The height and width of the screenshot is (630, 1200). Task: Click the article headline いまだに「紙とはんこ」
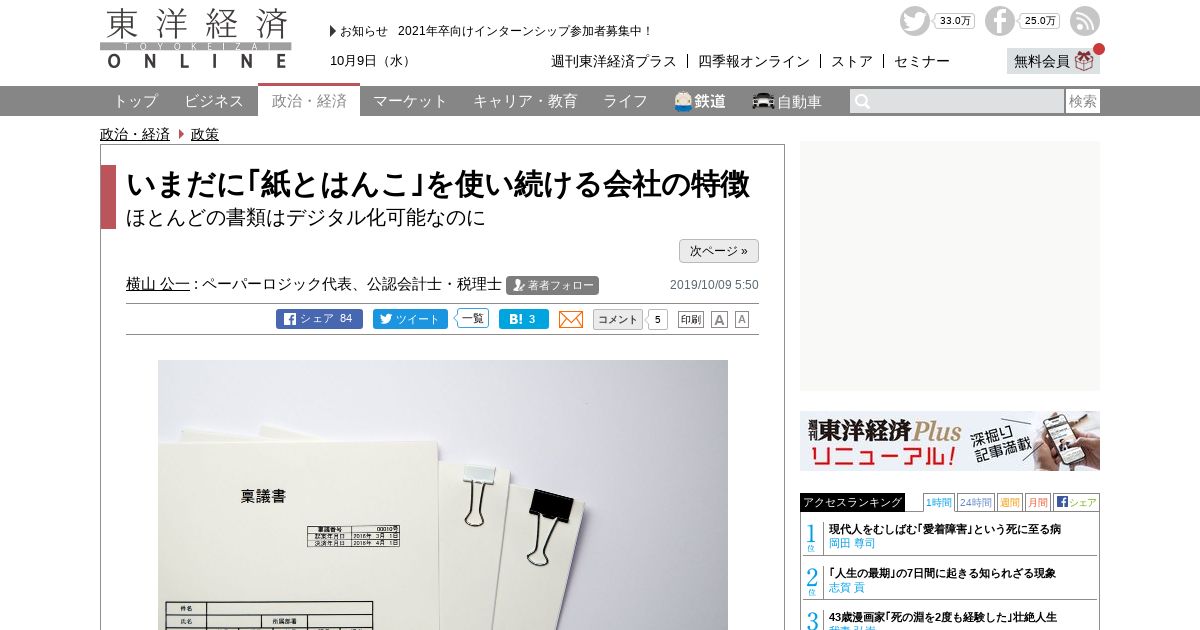(x=438, y=184)
